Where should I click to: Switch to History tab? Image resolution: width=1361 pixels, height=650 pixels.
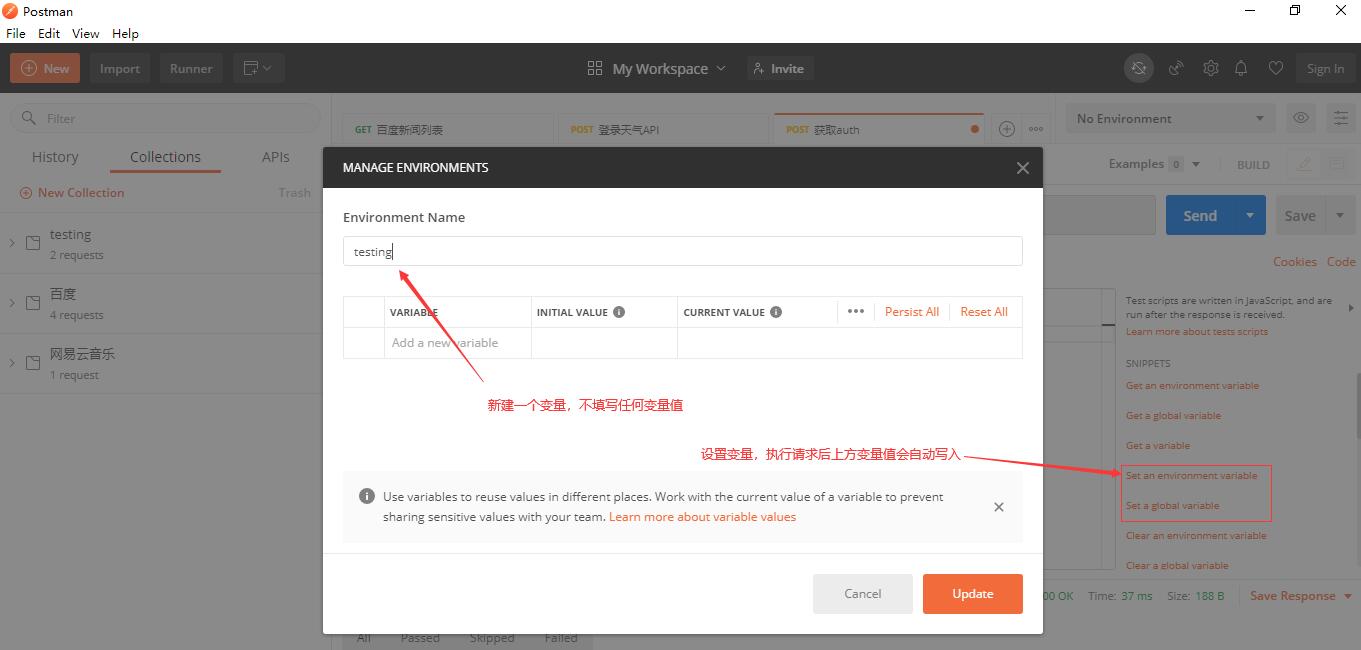click(x=55, y=157)
